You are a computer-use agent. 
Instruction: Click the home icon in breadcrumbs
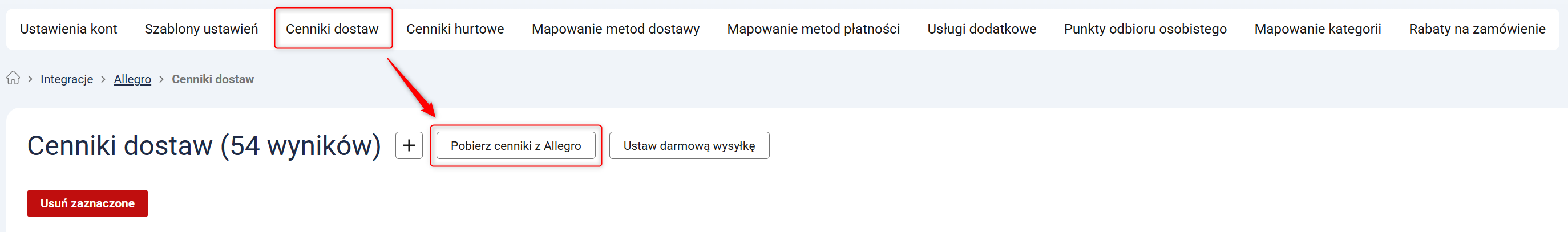(x=13, y=78)
